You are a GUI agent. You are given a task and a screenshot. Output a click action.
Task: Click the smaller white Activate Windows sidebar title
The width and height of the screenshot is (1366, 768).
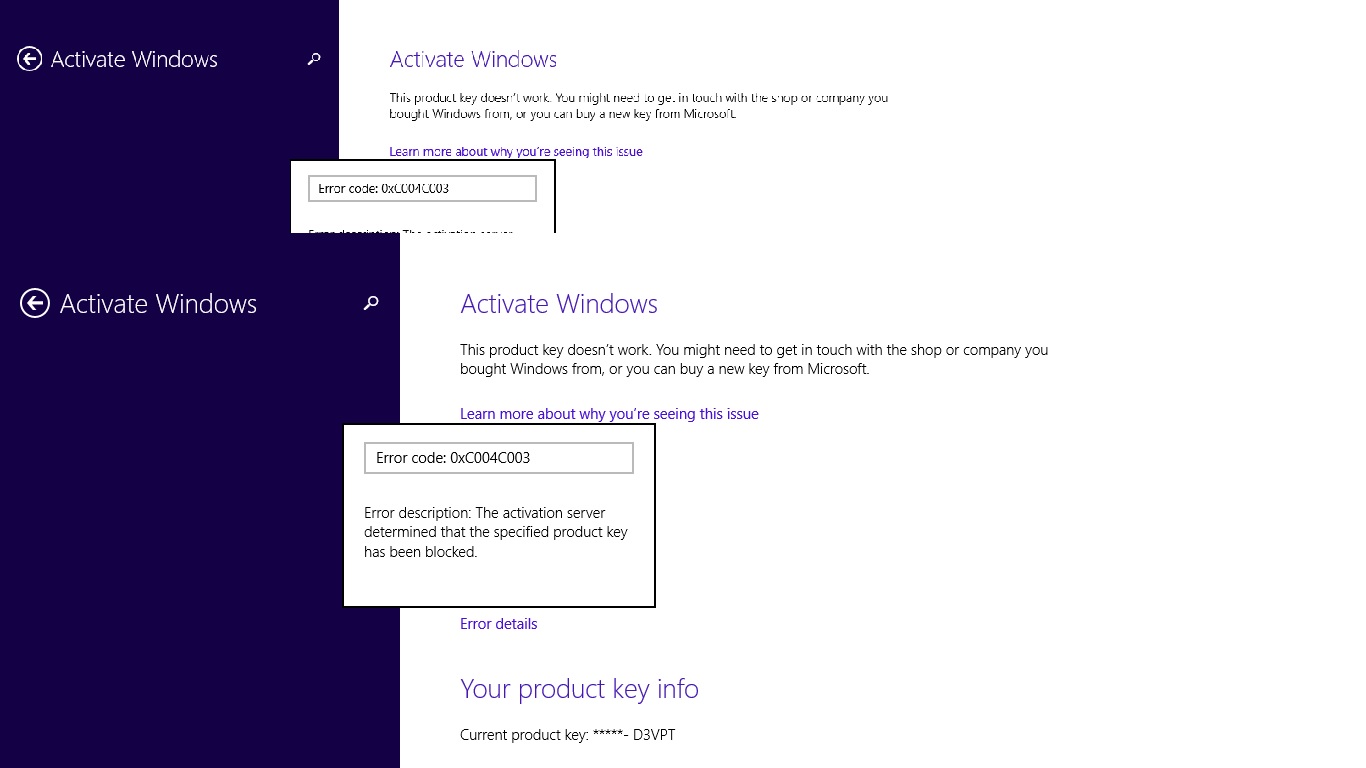pos(134,60)
